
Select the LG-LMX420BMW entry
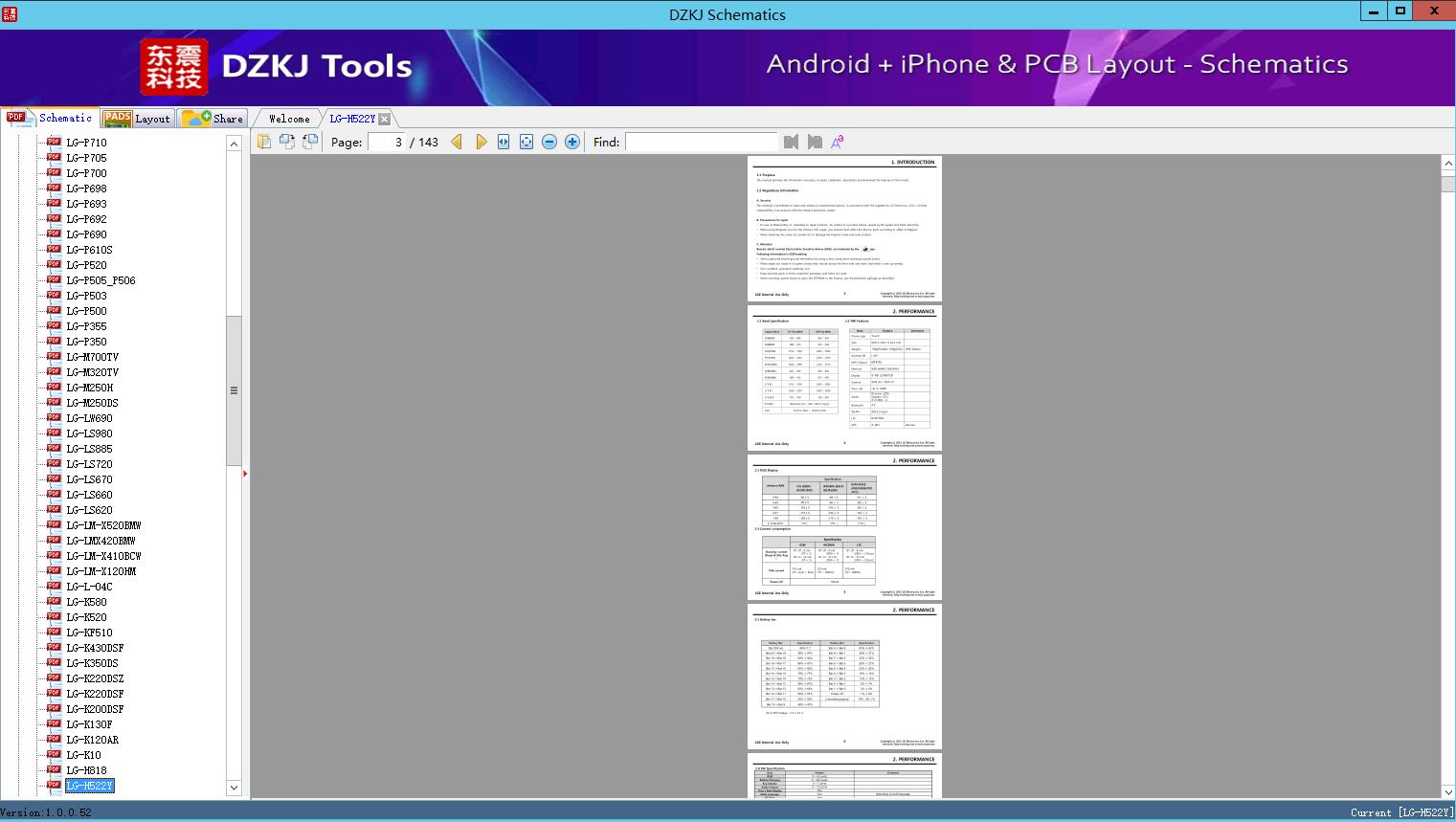pyautogui.click(x=101, y=541)
